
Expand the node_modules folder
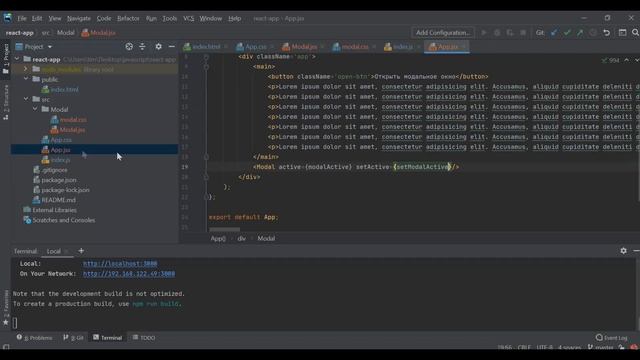click(x=26, y=69)
